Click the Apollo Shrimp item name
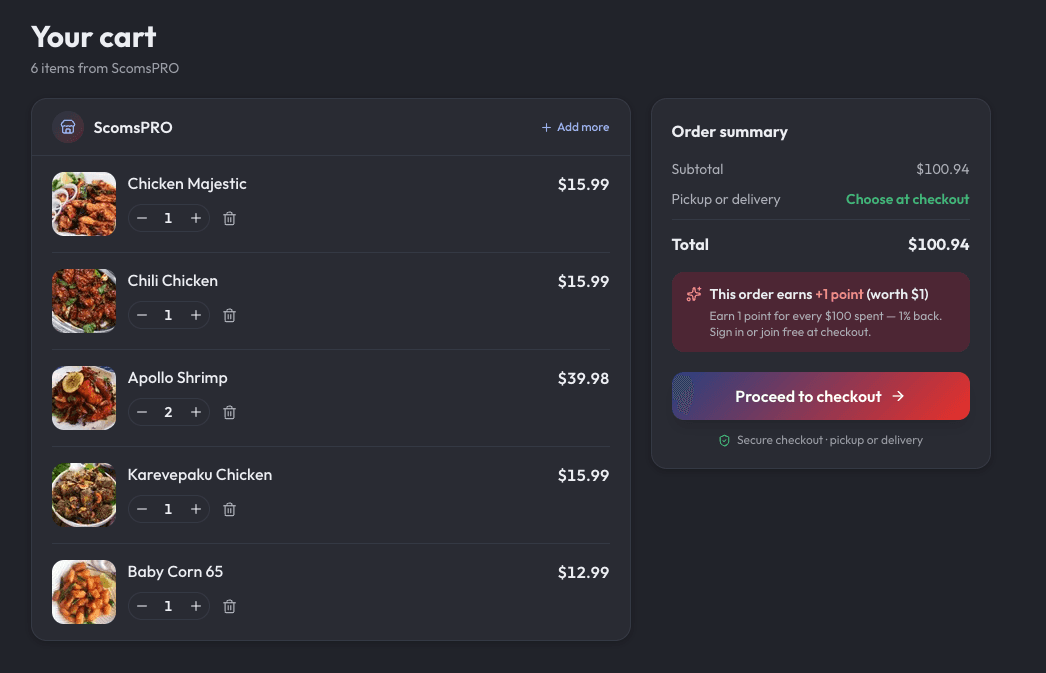This screenshot has height=673, width=1046. pyautogui.click(x=177, y=378)
